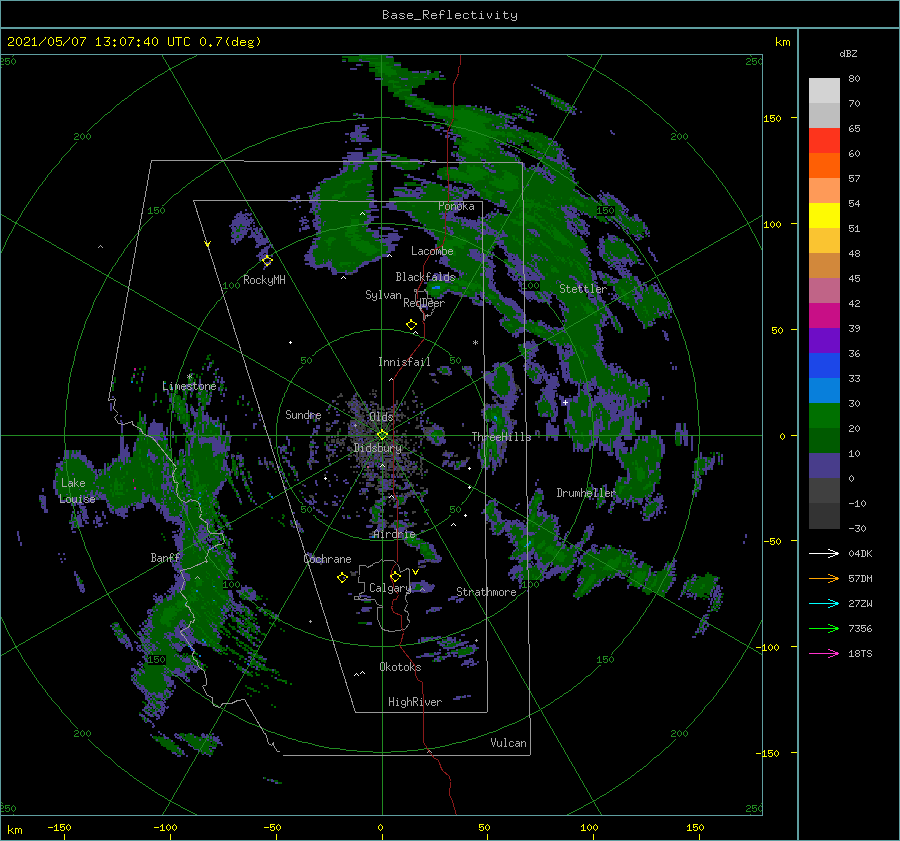Click the RedDeer city label
900x841 pixels.
pos(424,303)
